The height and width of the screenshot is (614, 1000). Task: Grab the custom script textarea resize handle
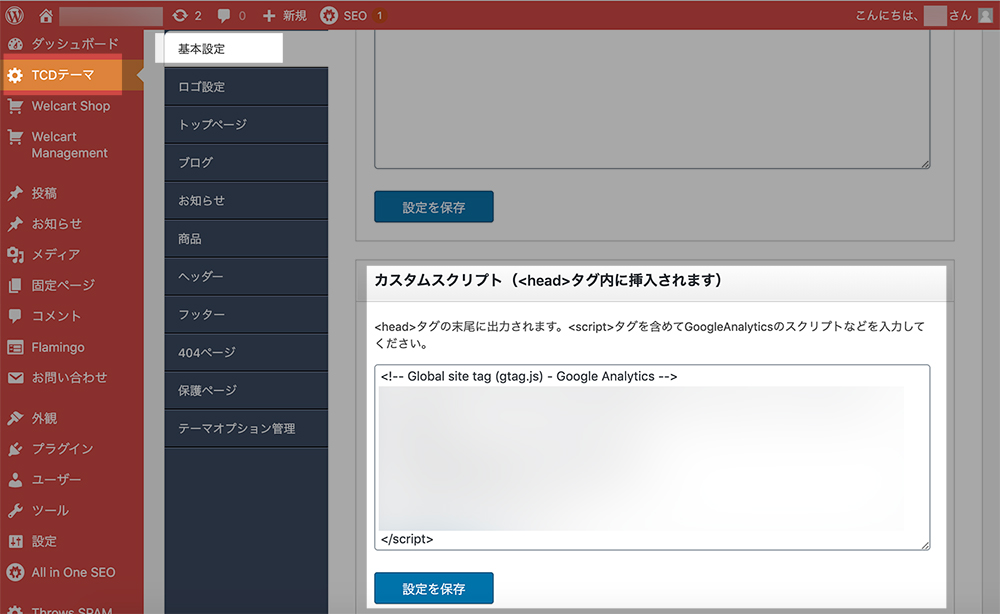pos(925,545)
